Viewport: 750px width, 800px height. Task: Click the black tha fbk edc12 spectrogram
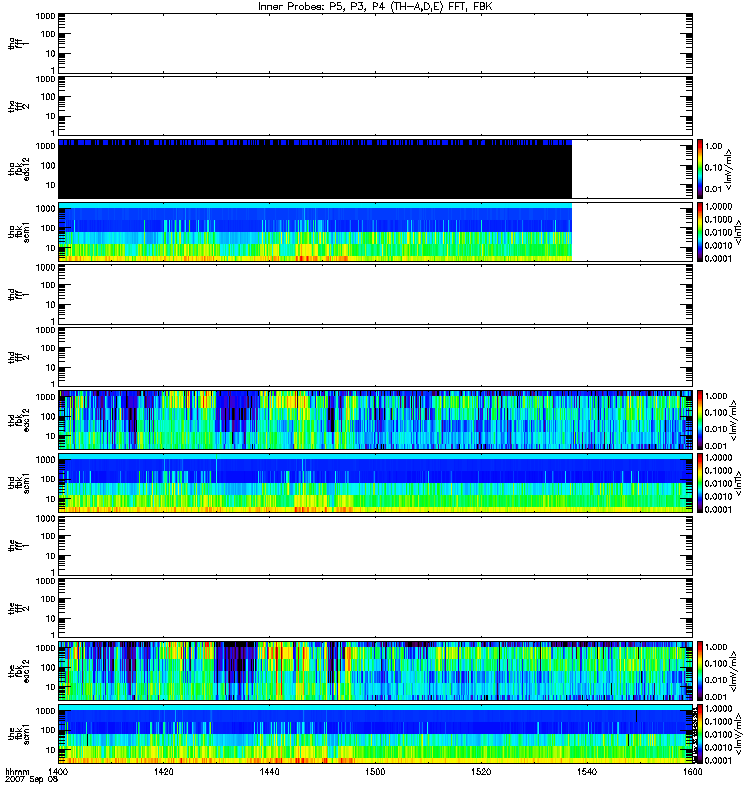click(x=315, y=169)
